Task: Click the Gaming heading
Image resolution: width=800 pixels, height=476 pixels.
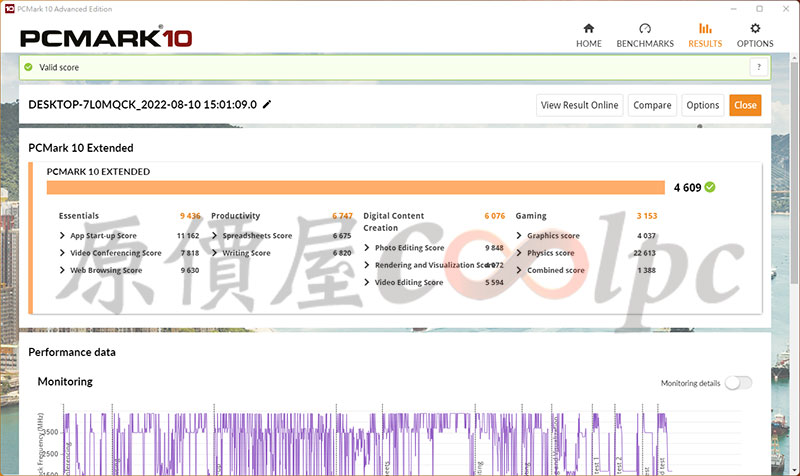Action: coord(531,216)
